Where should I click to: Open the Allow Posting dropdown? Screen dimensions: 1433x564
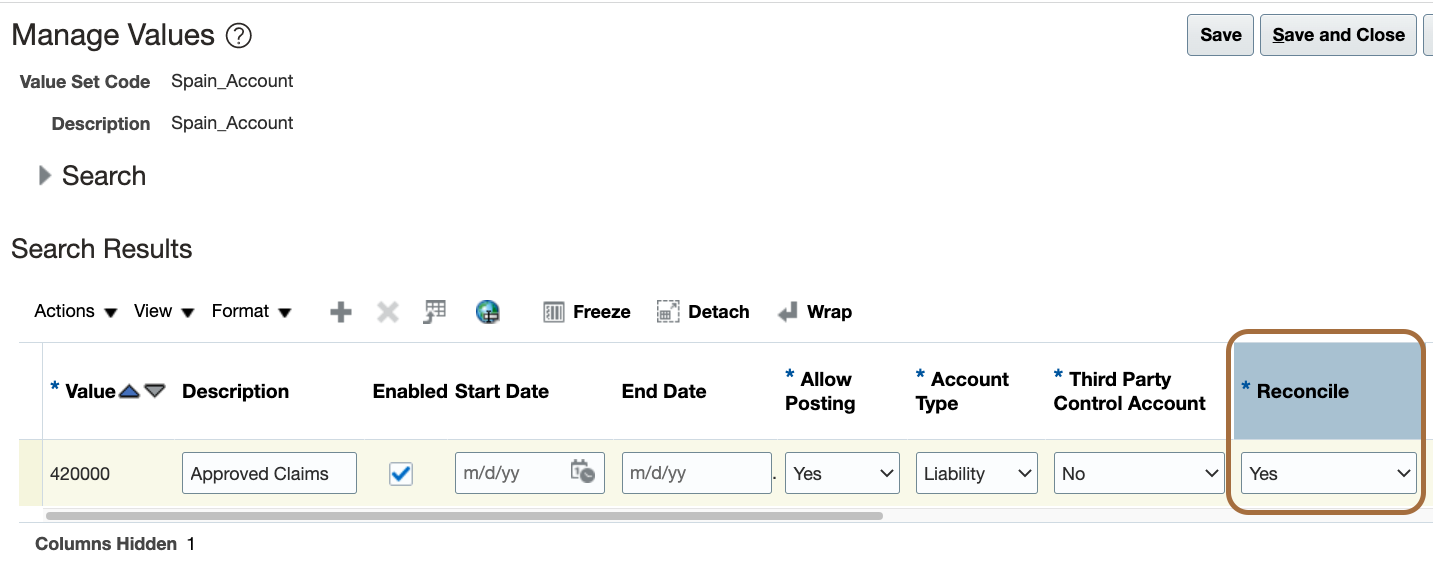[x=841, y=473]
